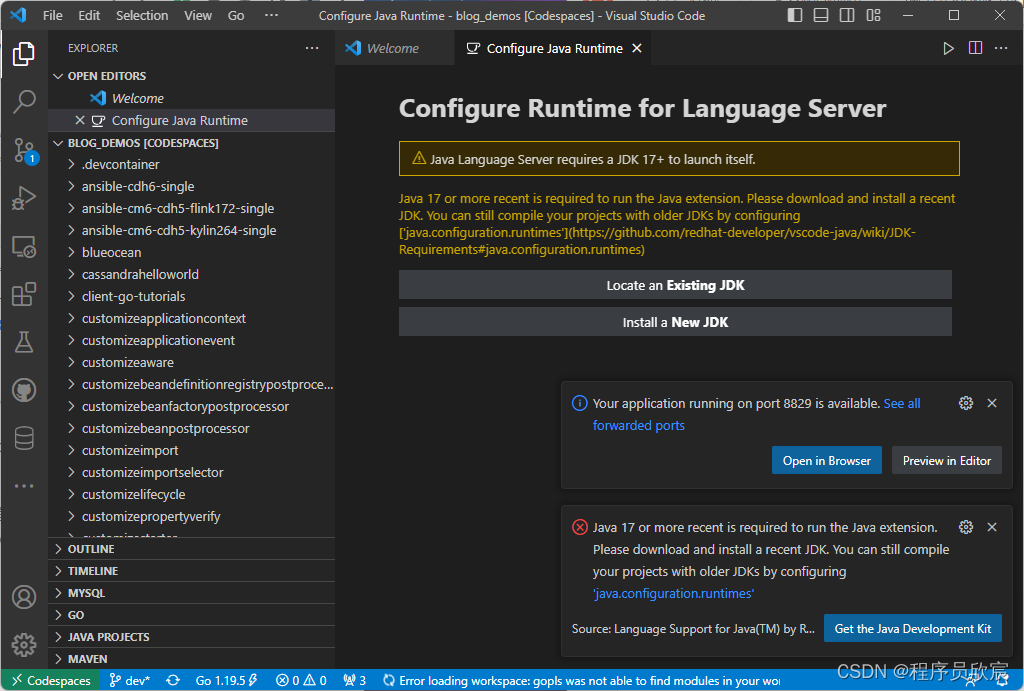The height and width of the screenshot is (691, 1024).
Task: Click the Open in Browser button
Action: click(827, 460)
